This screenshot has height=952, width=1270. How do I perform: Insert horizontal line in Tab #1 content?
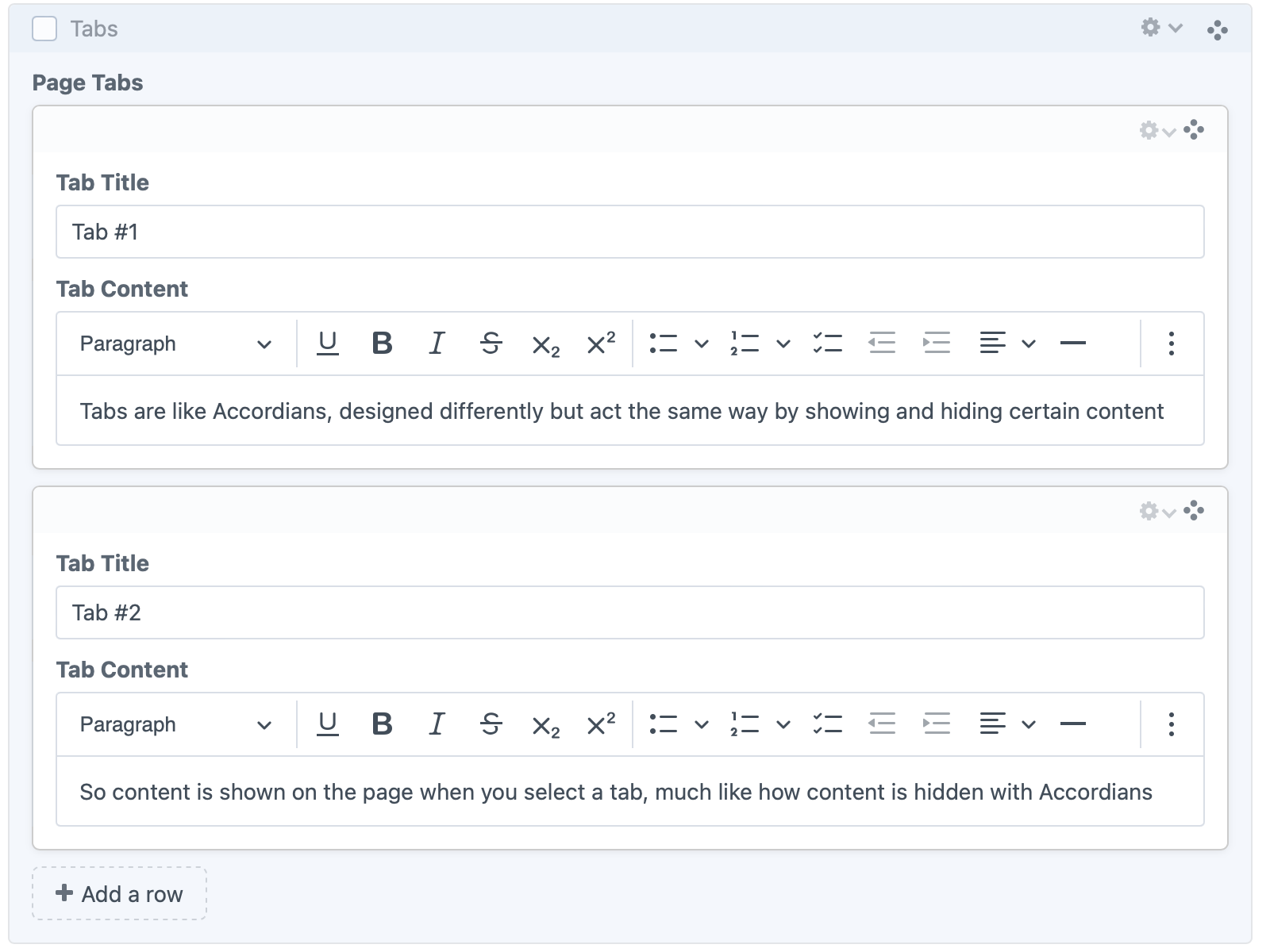coord(1072,344)
